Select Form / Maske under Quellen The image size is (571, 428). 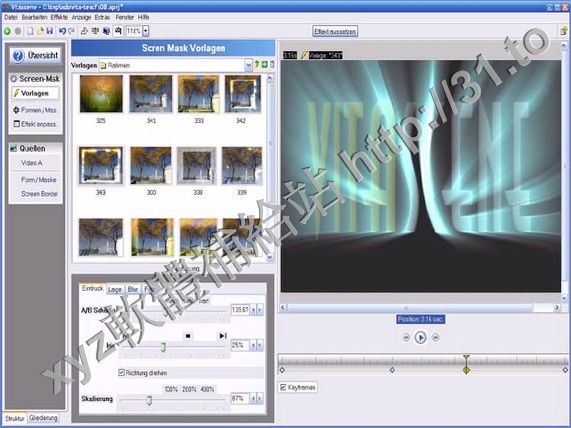(39, 180)
